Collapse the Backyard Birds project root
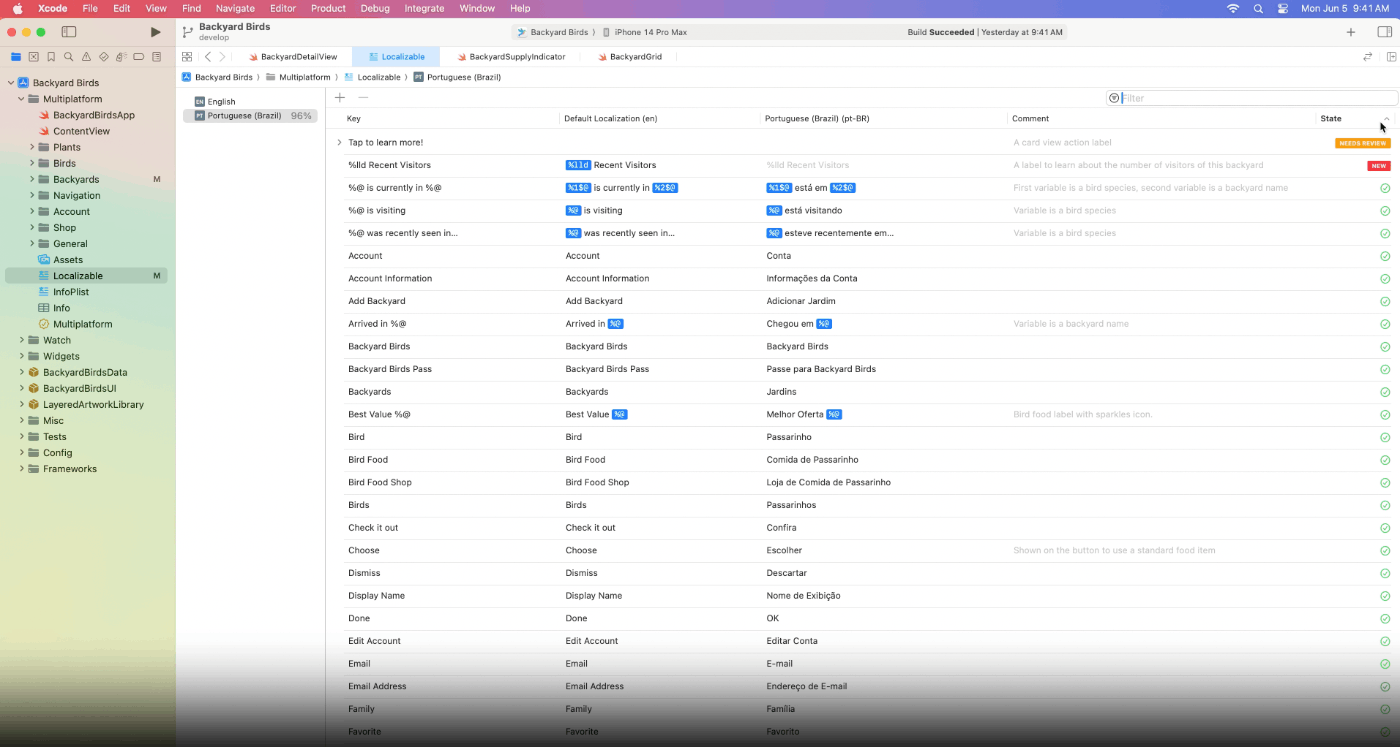This screenshot has width=1400, height=747. 10,83
